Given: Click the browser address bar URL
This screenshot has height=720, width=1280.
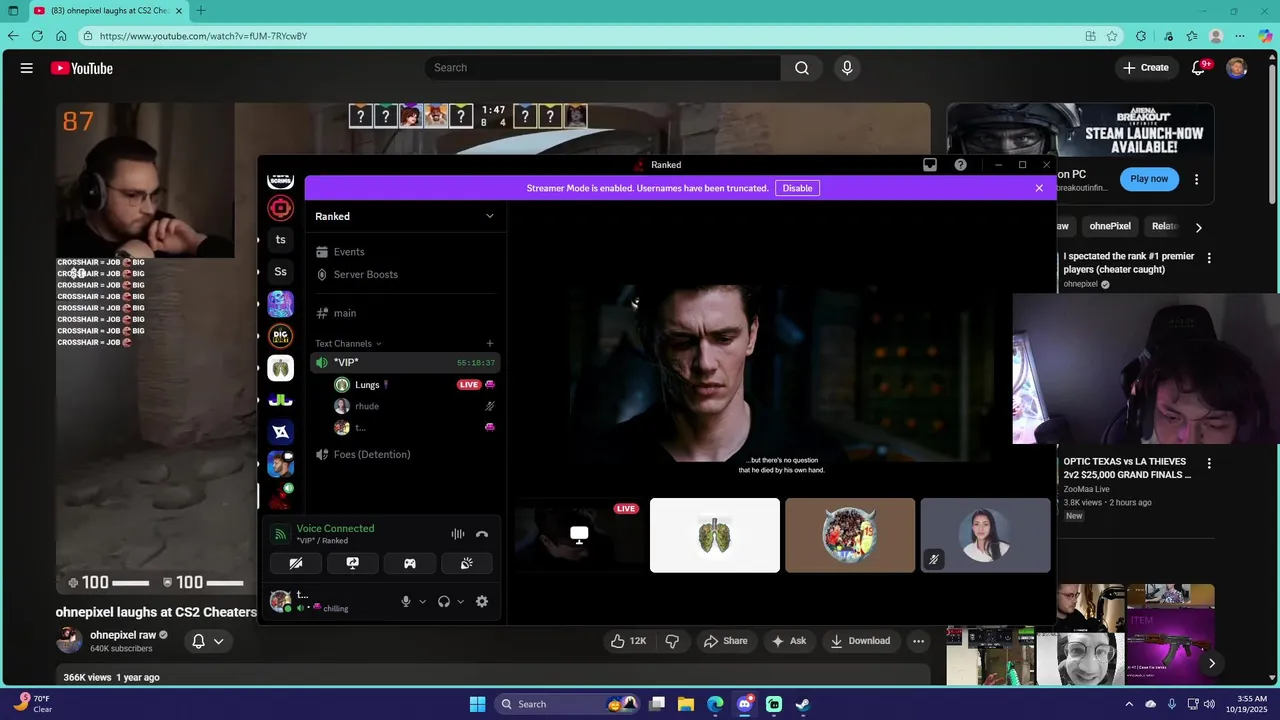Looking at the screenshot, I should [203, 36].
